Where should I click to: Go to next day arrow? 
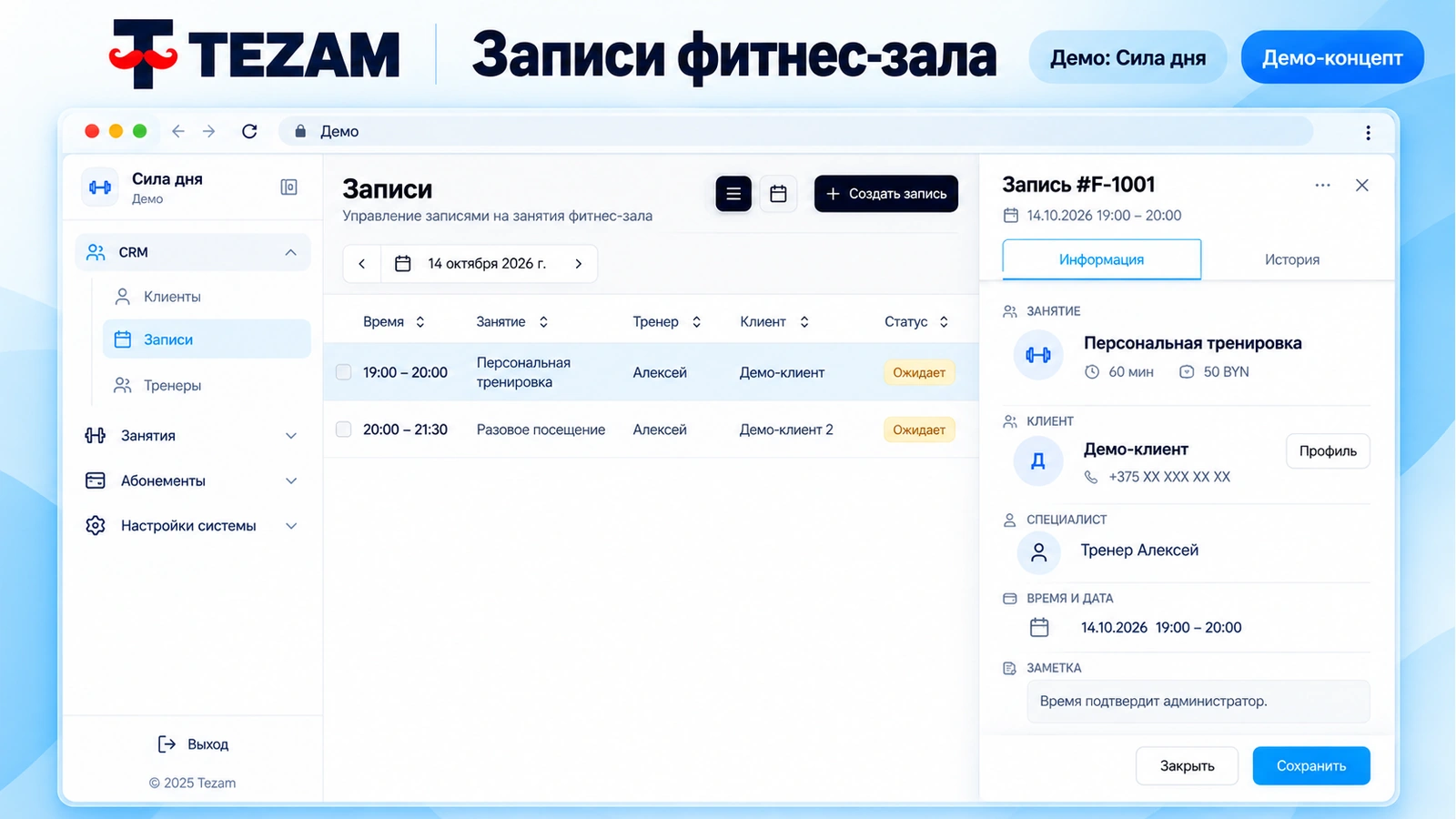pyautogui.click(x=579, y=264)
